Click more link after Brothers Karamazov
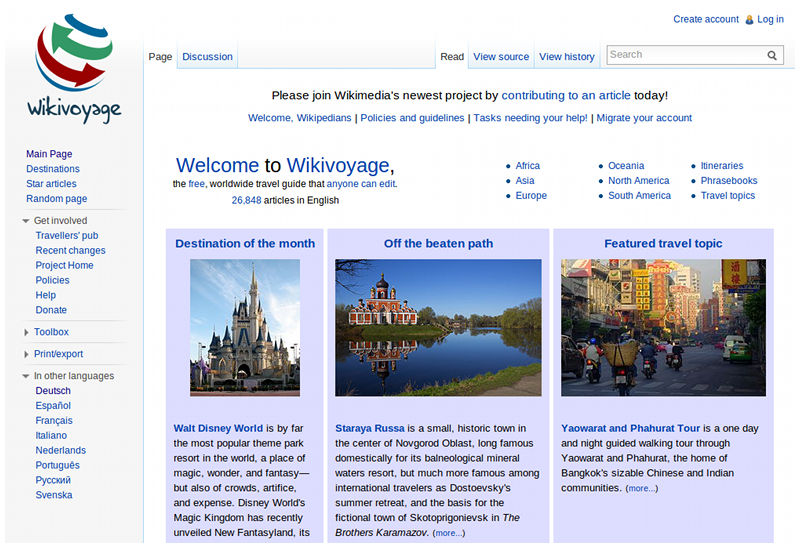This screenshot has height=550, width=800. point(448,533)
